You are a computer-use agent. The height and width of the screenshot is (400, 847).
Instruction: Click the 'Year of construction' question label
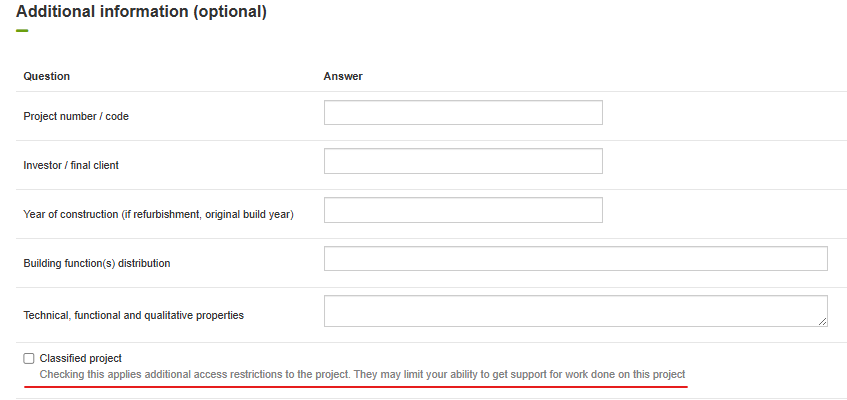[x=158, y=214]
